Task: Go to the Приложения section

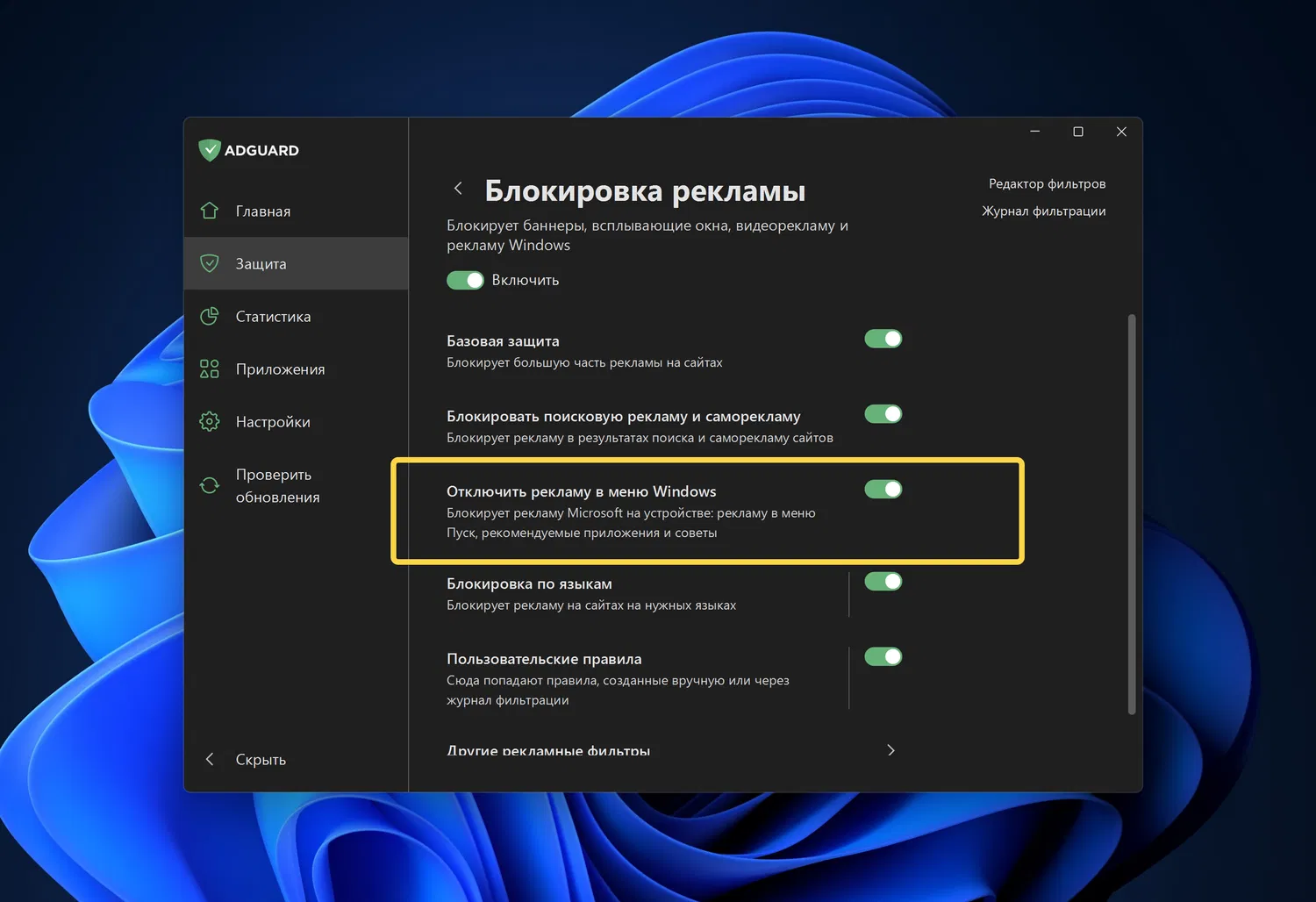Action: 297,369
